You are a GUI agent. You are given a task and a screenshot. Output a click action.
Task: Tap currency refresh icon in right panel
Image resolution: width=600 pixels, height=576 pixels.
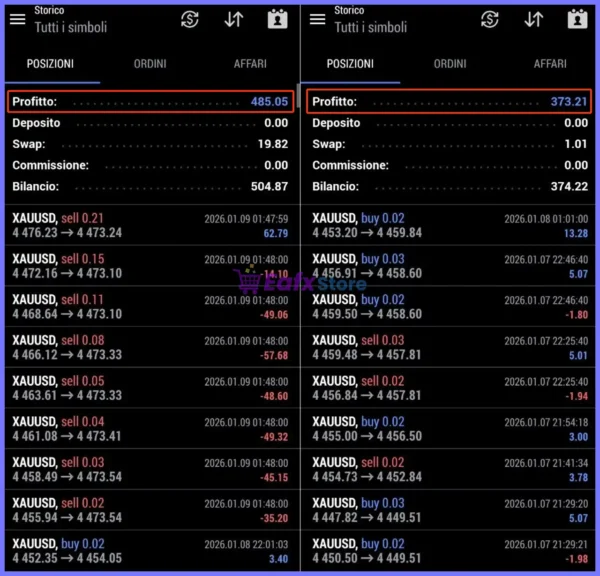[490, 19]
